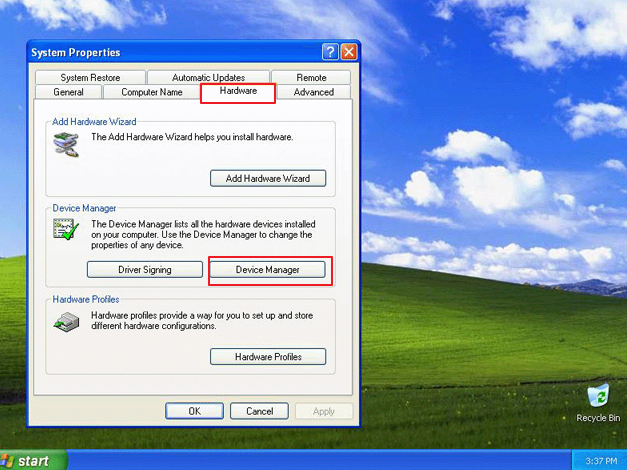Select the Hardware tab
Viewport: 627px width, 470px height.
tap(238, 91)
